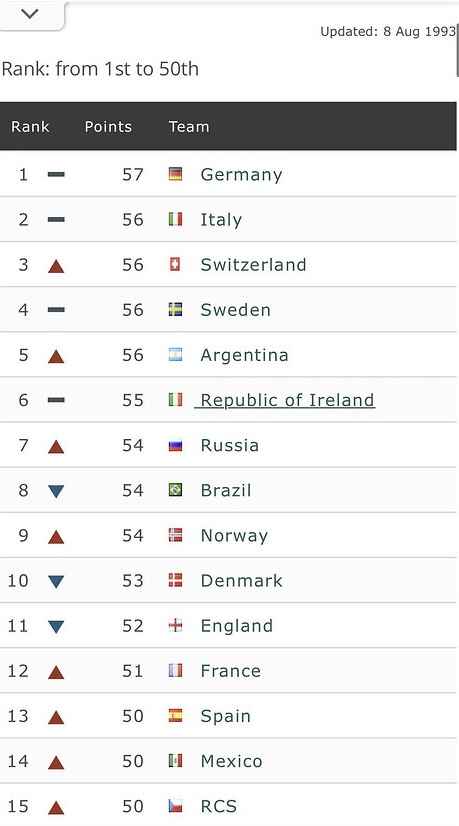Expand the chevron dropdown at top
The width and height of the screenshot is (459, 826).
[x=31, y=14]
